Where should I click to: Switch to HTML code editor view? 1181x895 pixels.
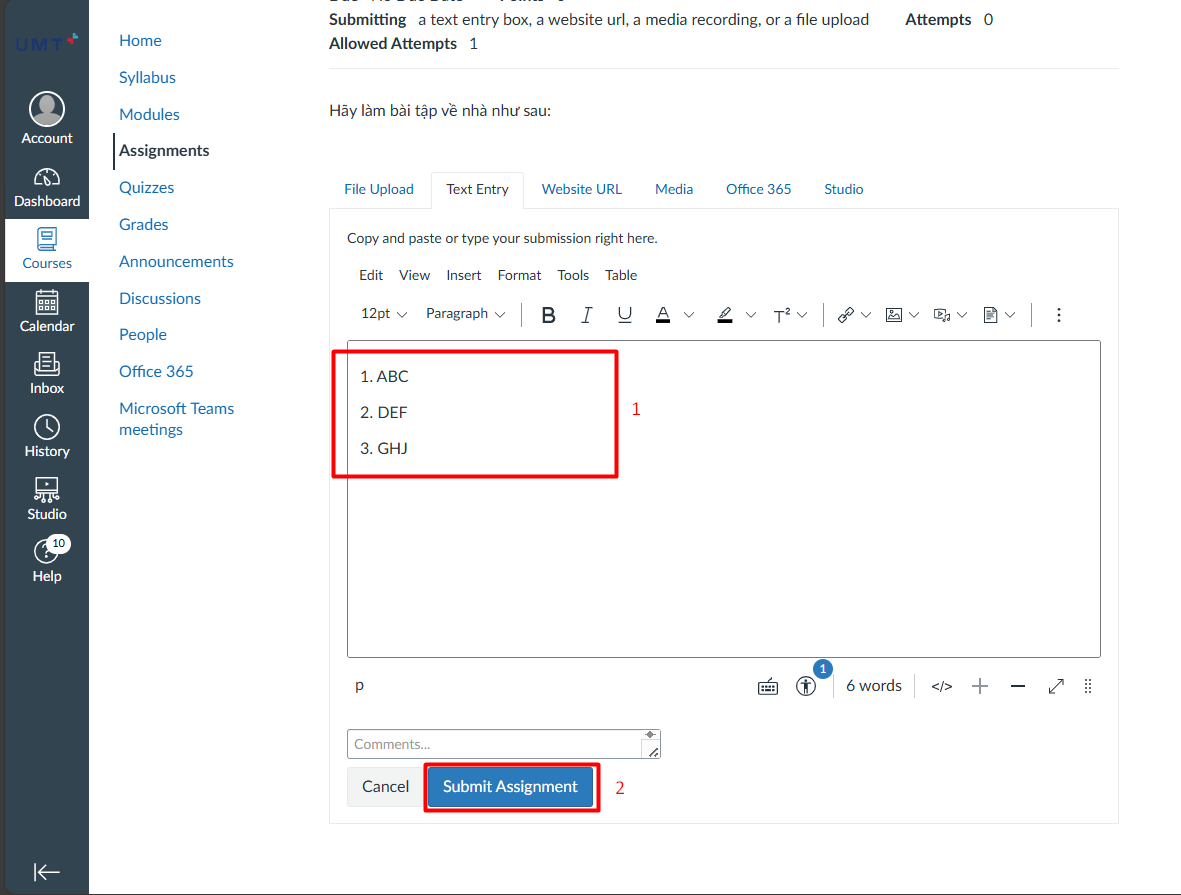(x=941, y=686)
